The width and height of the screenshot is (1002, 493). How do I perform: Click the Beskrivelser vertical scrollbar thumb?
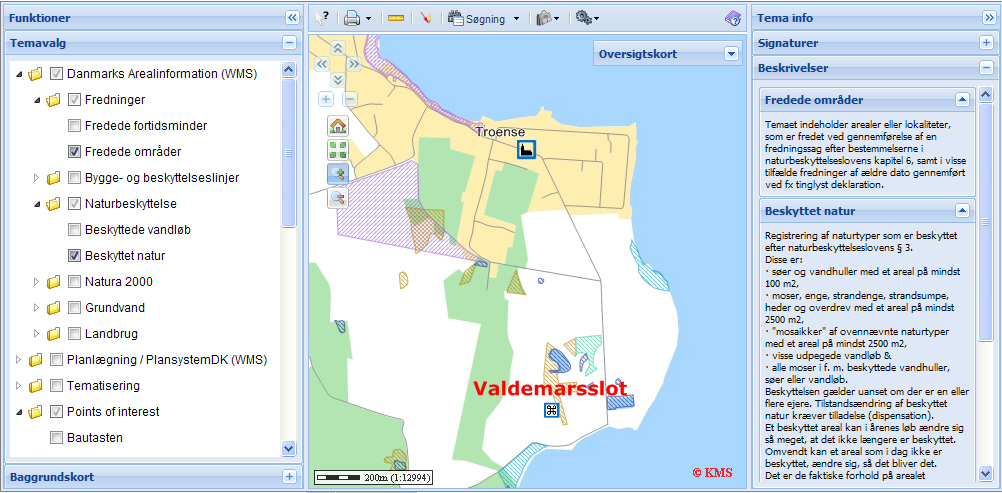click(x=985, y=221)
